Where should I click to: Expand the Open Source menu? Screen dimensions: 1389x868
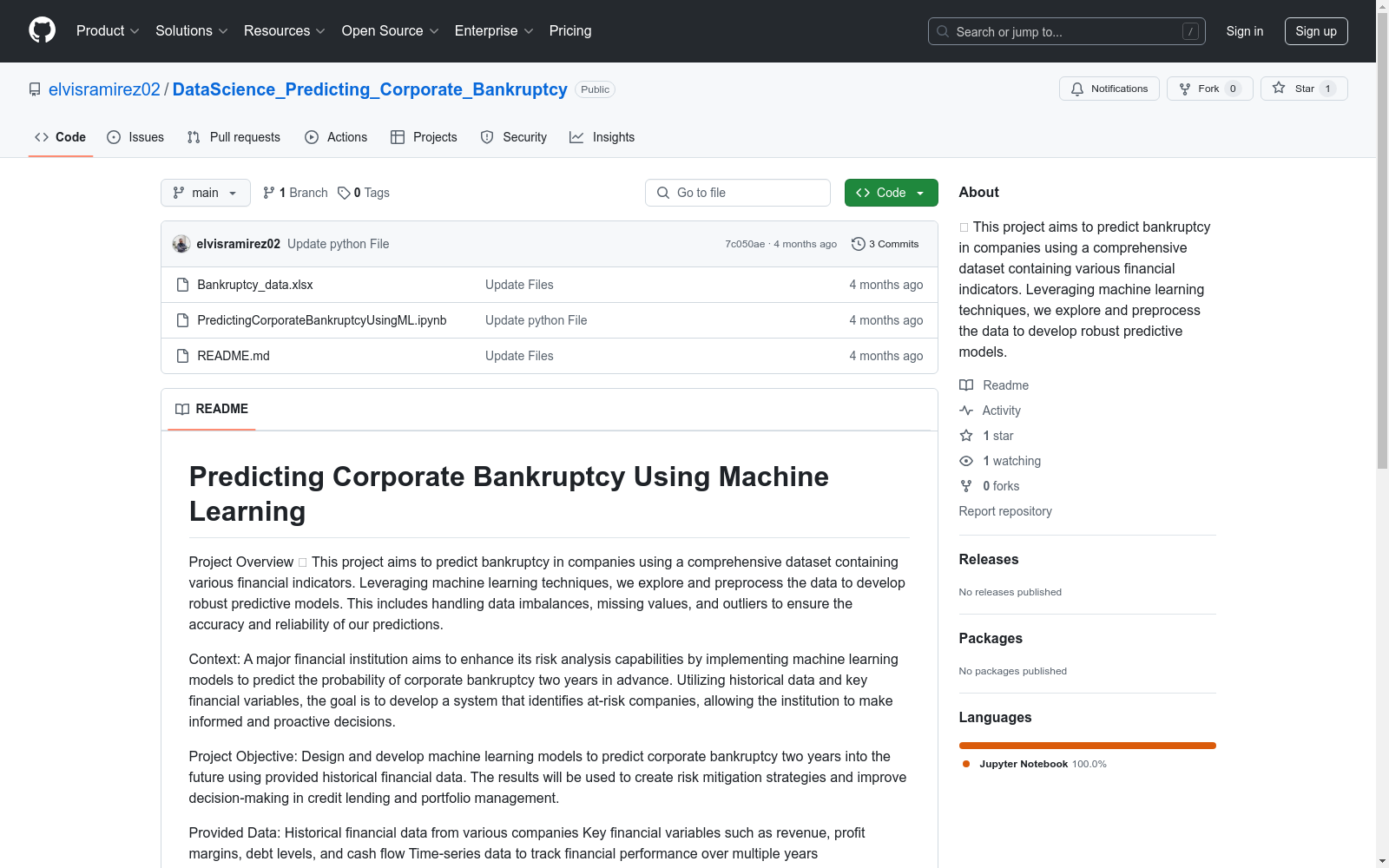391,31
